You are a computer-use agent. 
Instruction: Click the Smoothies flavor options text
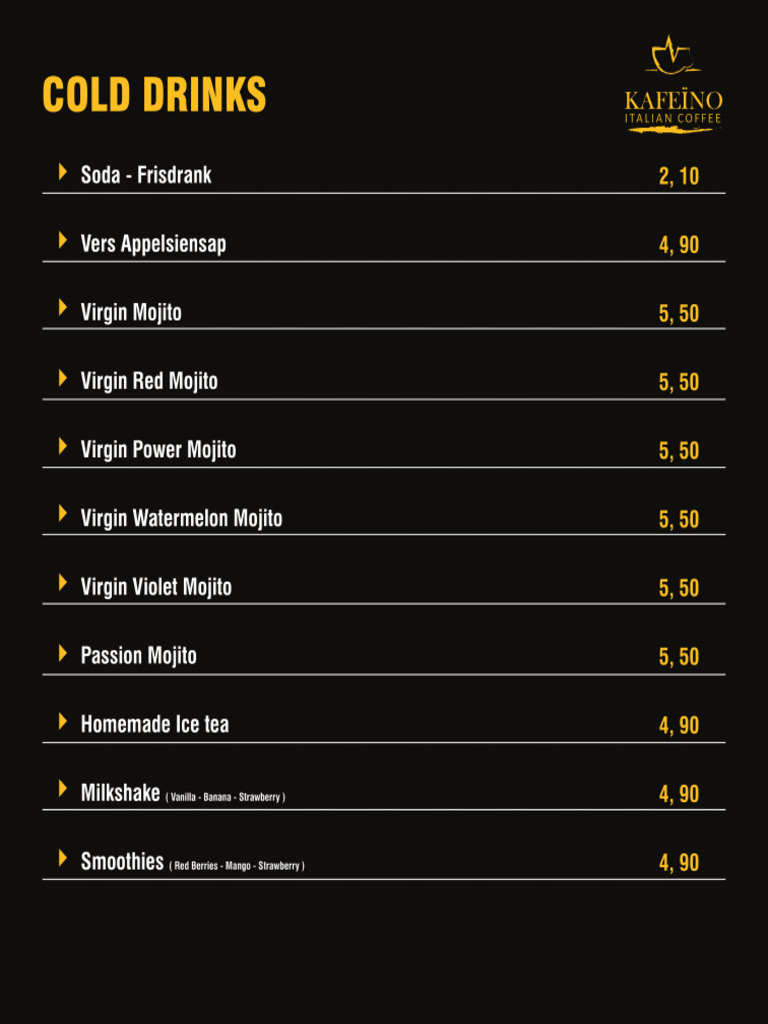pos(237,866)
